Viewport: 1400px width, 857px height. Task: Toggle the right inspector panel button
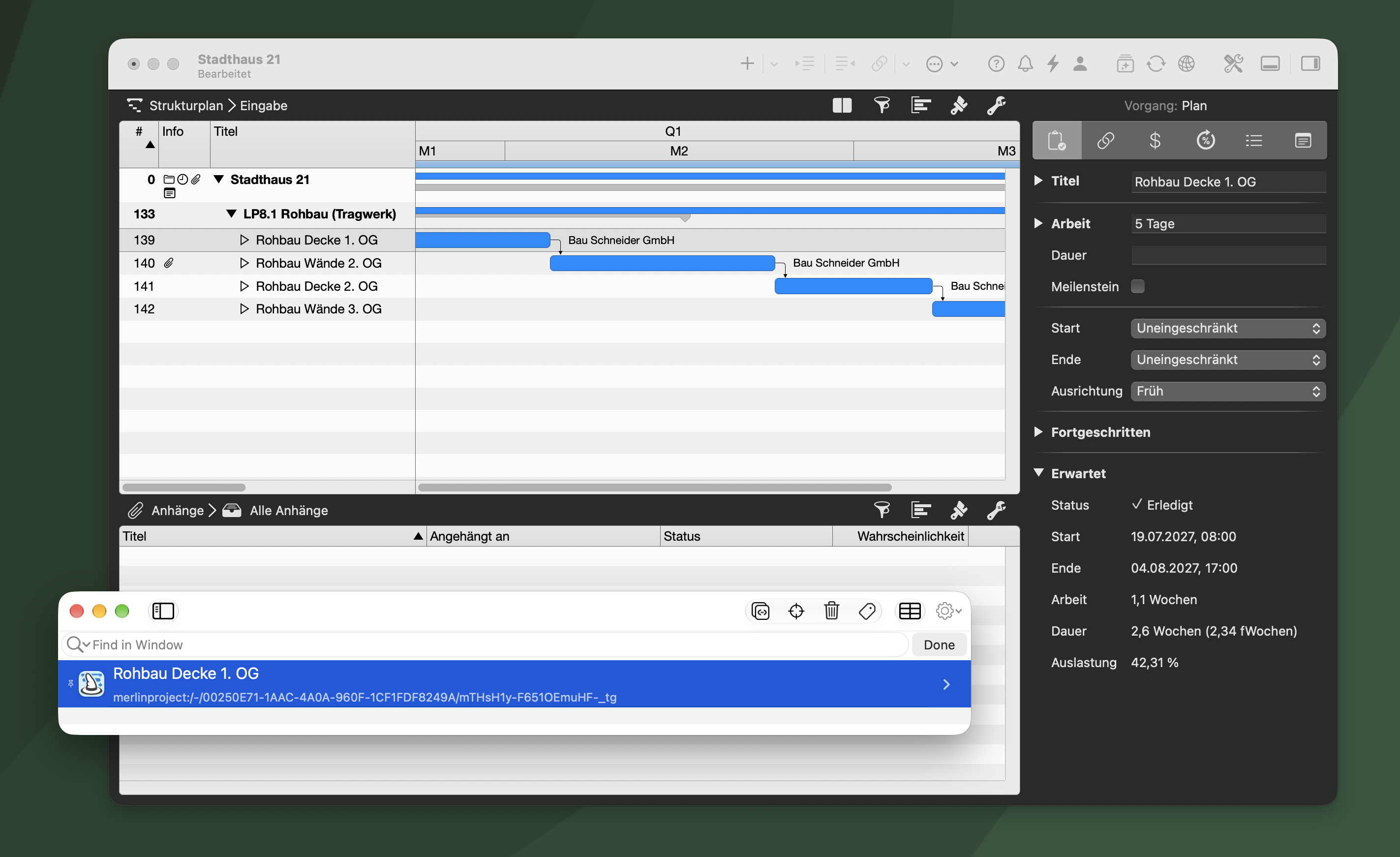coord(1310,63)
